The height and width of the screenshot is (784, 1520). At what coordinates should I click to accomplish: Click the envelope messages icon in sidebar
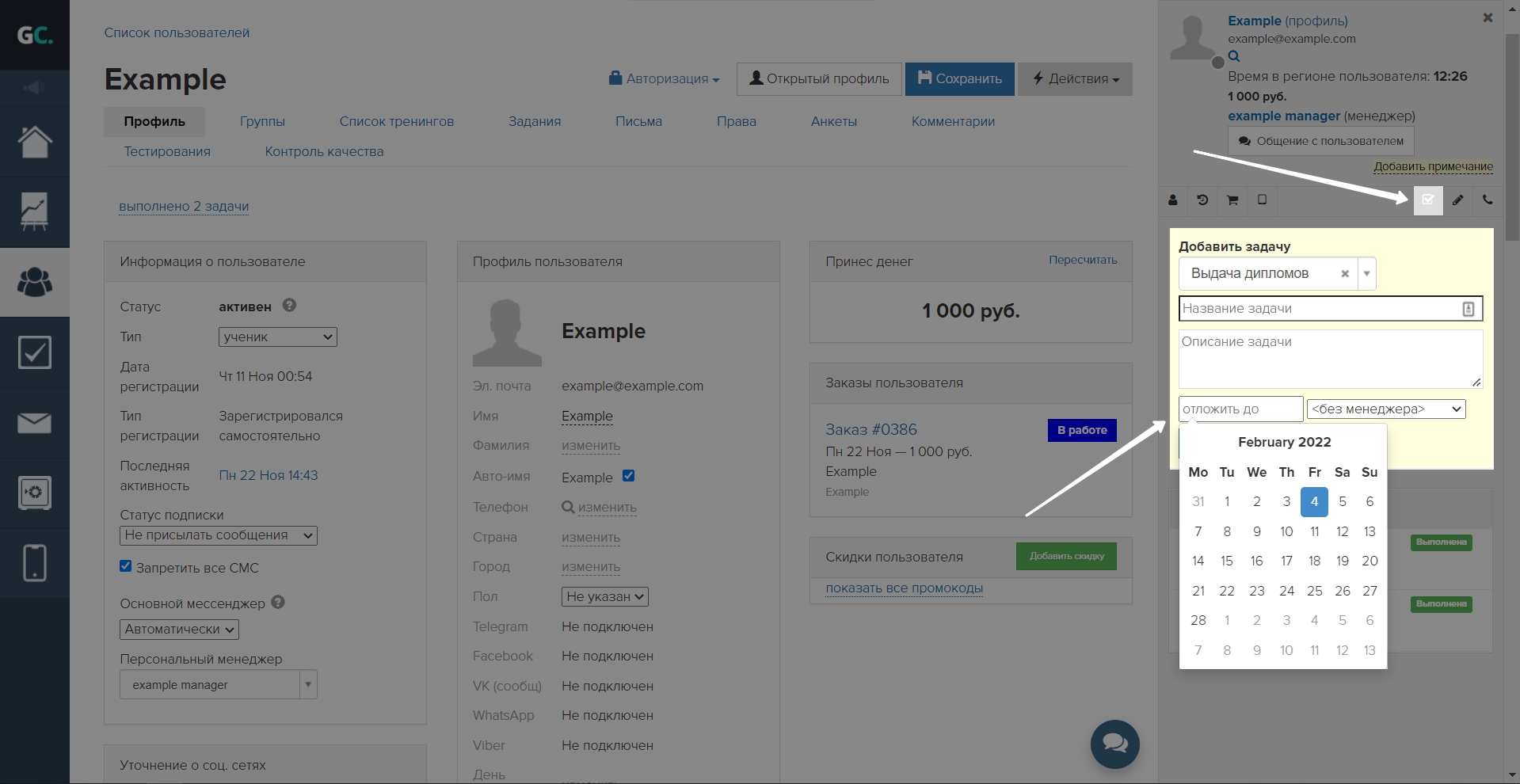(35, 423)
